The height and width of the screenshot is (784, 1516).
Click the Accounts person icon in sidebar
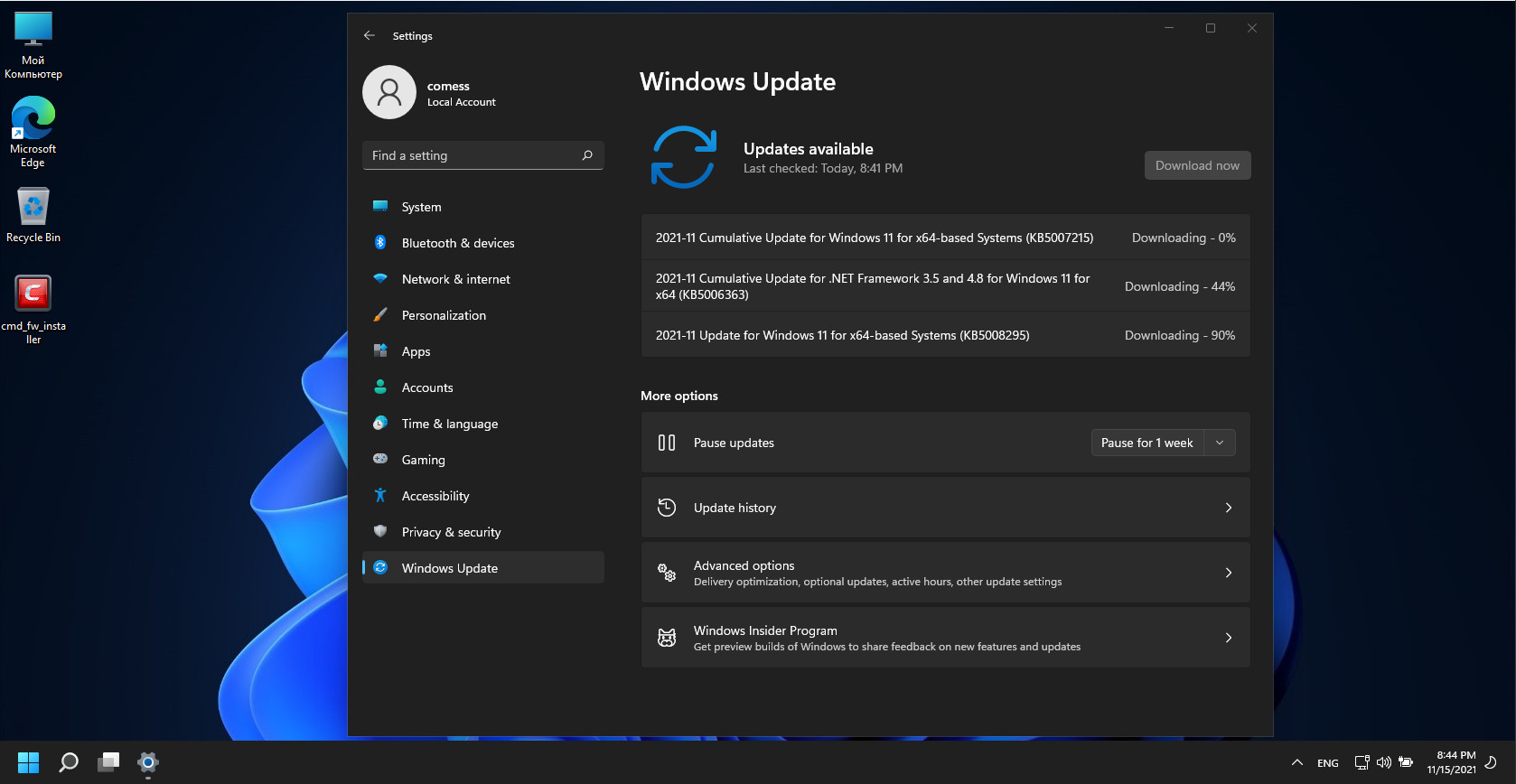[380, 387]
